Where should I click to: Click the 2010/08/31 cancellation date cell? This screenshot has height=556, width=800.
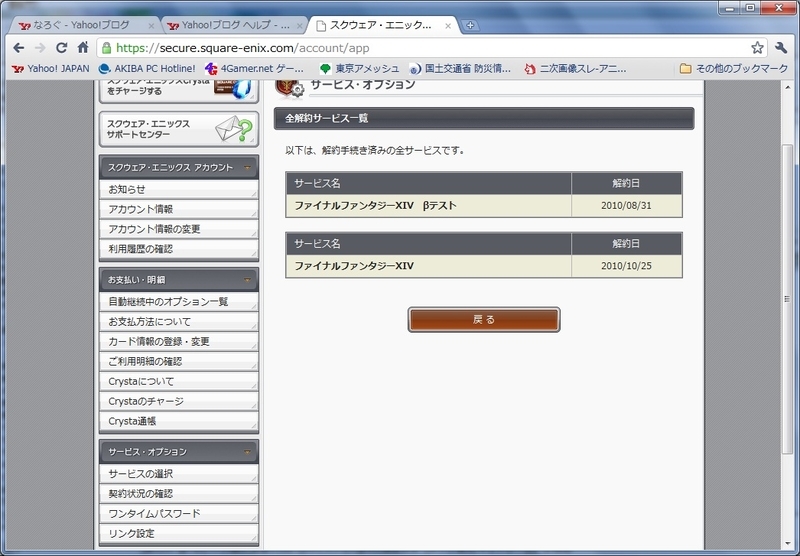click(627, 206)
